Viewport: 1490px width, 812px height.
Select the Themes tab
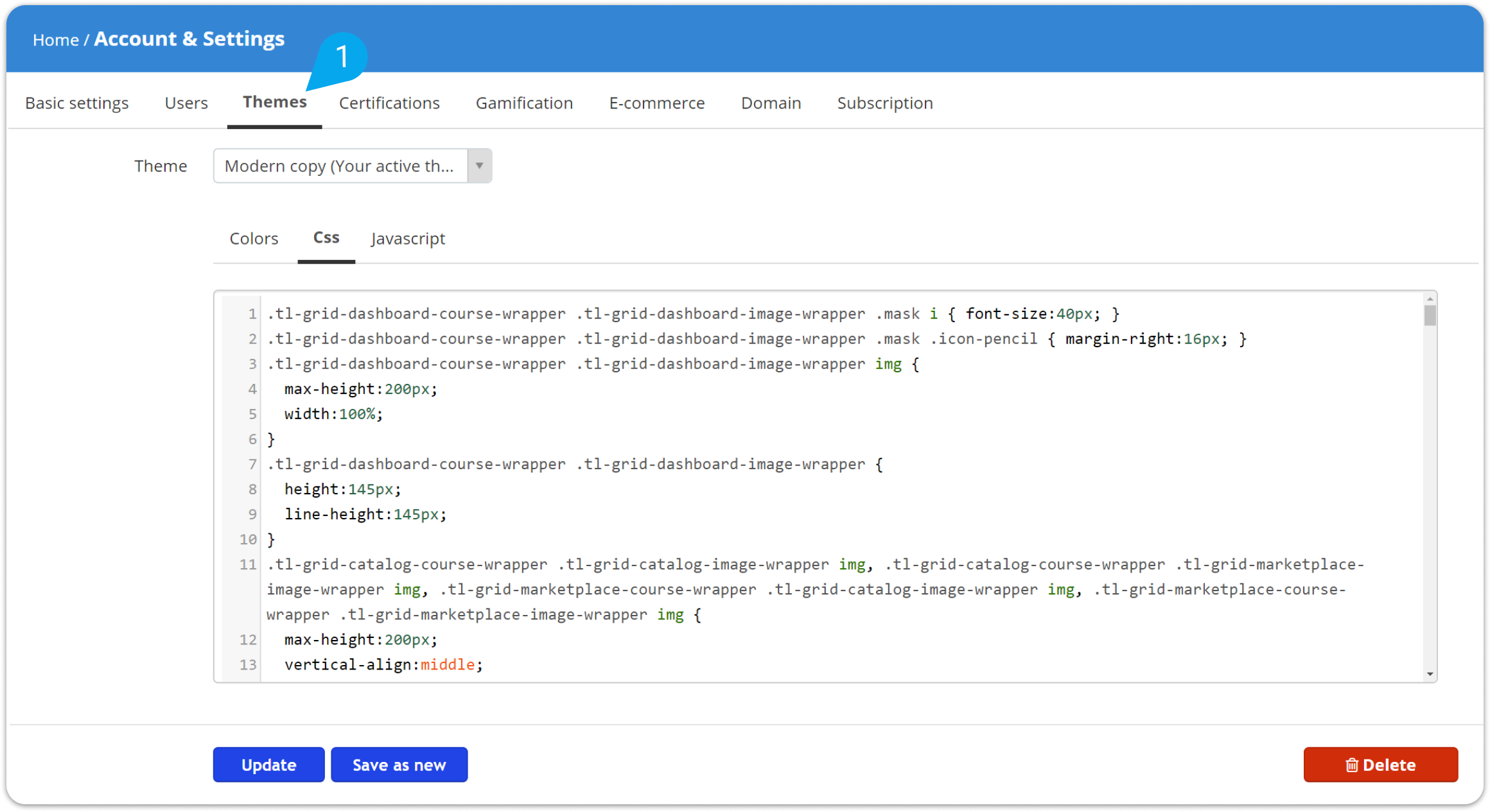(x=275, y=101)
